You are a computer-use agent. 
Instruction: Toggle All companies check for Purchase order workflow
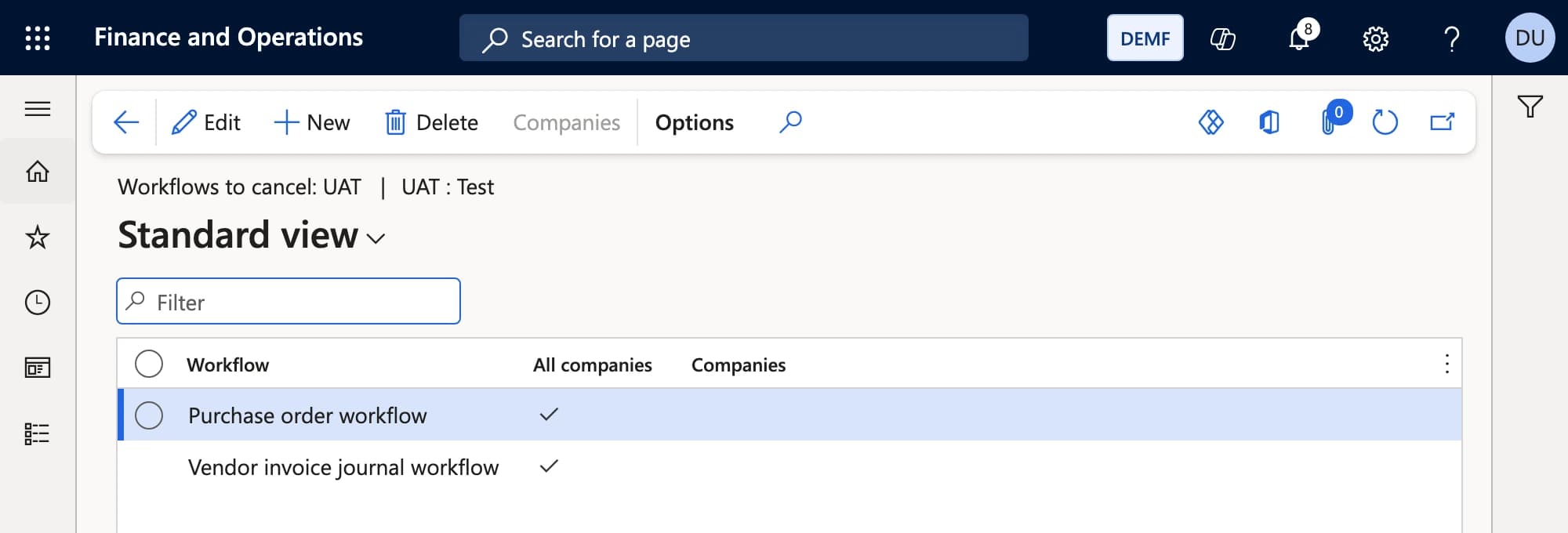pos(549,415)
